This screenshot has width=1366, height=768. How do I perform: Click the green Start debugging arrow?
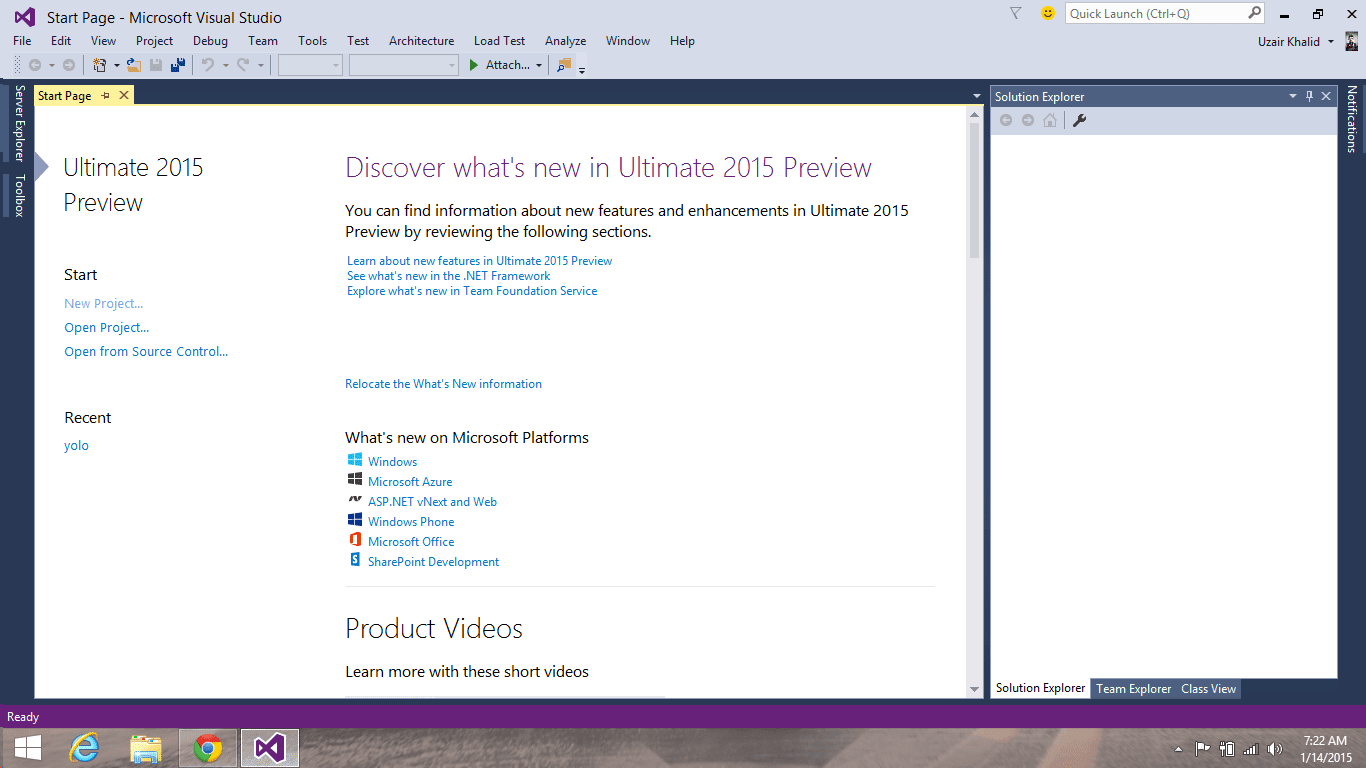(x=474, y=65)
